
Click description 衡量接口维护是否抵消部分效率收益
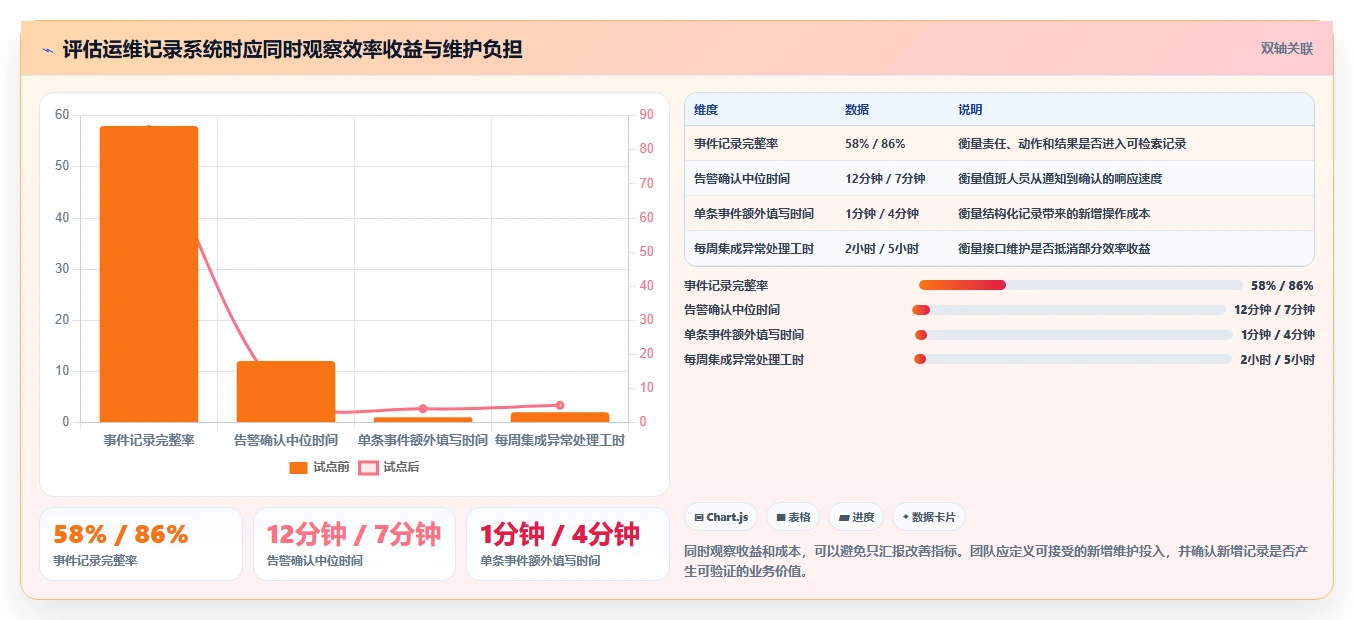(x=1054, y=249)
